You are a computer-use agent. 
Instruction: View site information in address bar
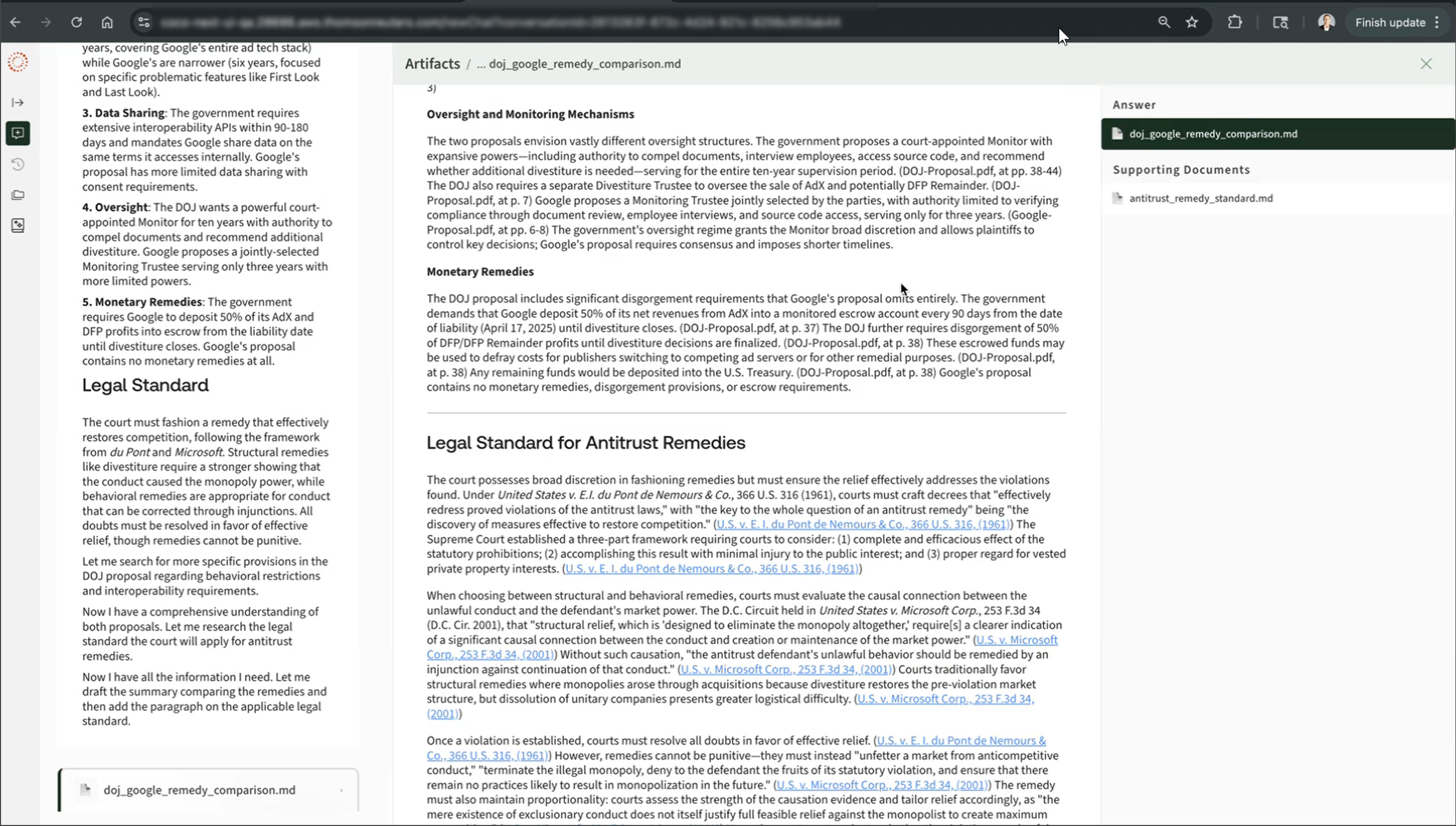(143, 22)
